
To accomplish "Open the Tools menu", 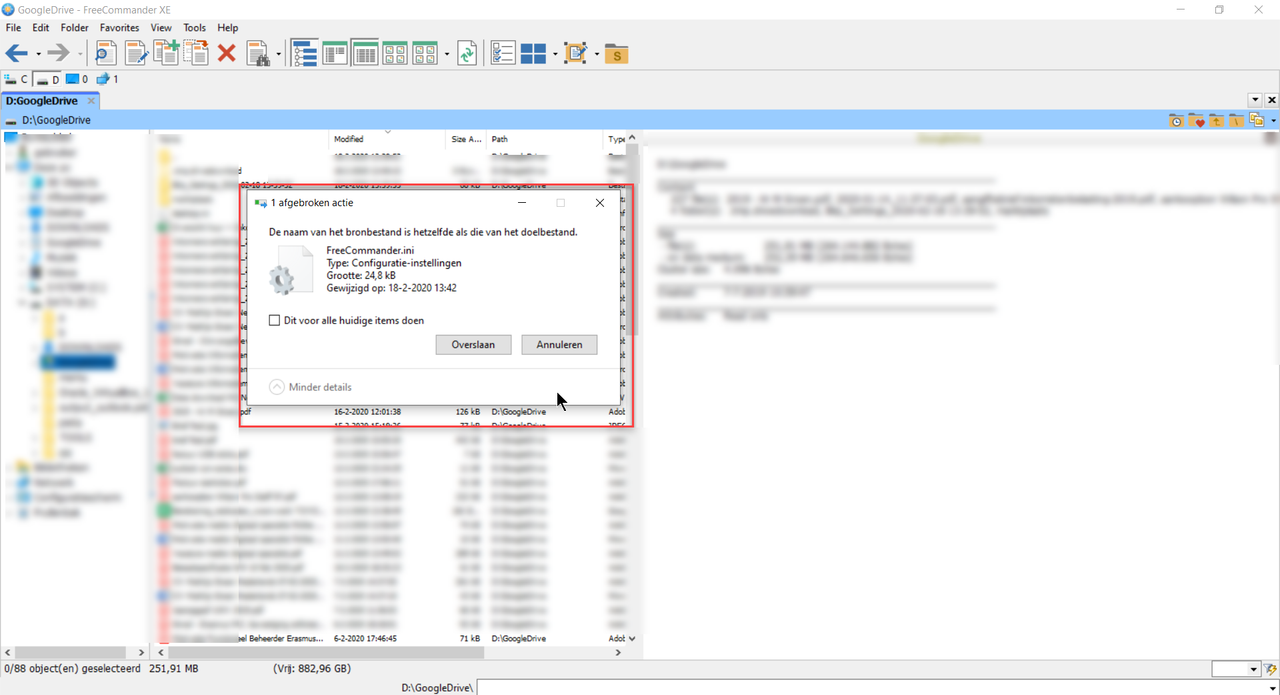I will click(195, 28).
